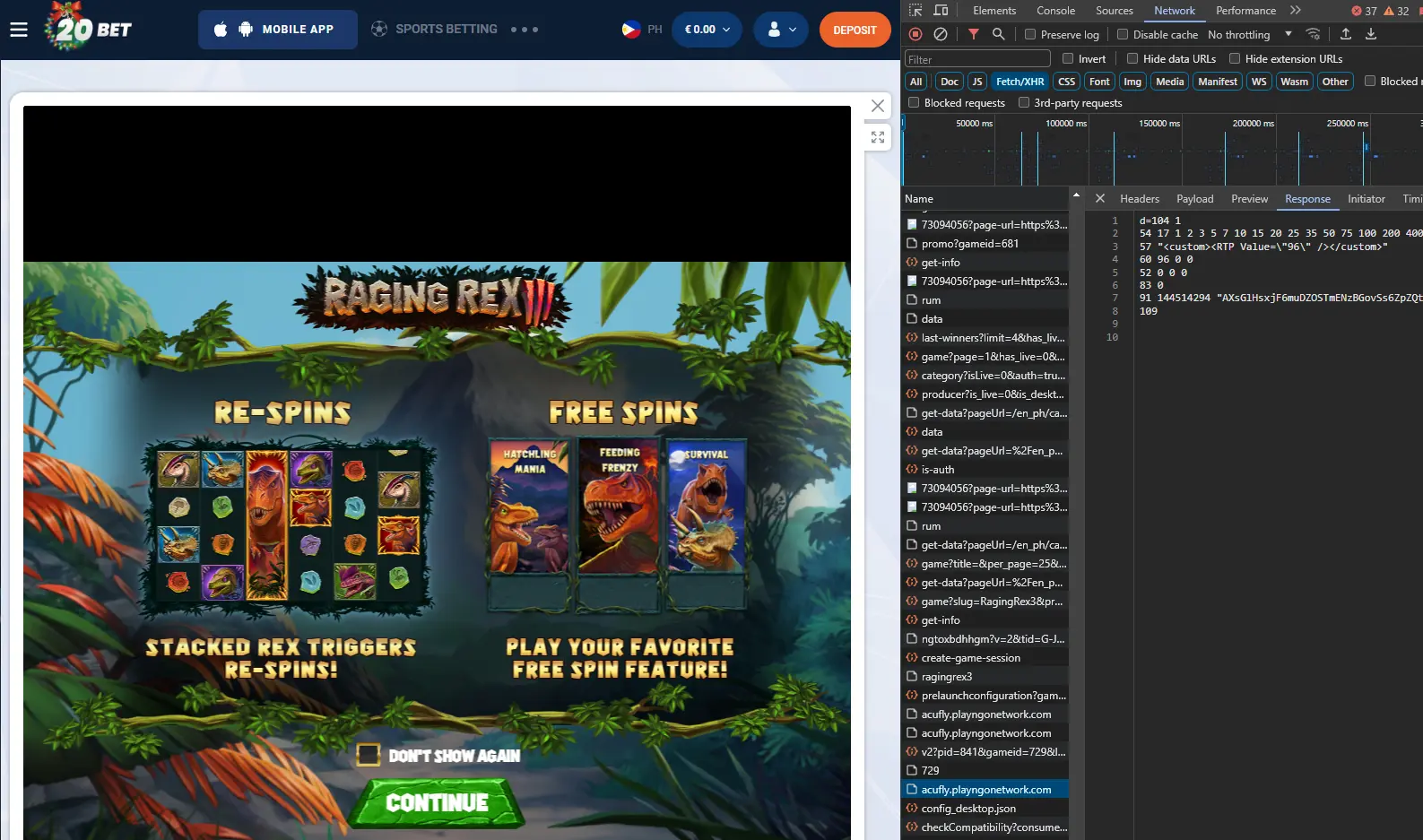Image resolution: width=1423 pixels, height=840 pixels.
Task: Click the green CONTINUE button
Action: coord(437,802)
